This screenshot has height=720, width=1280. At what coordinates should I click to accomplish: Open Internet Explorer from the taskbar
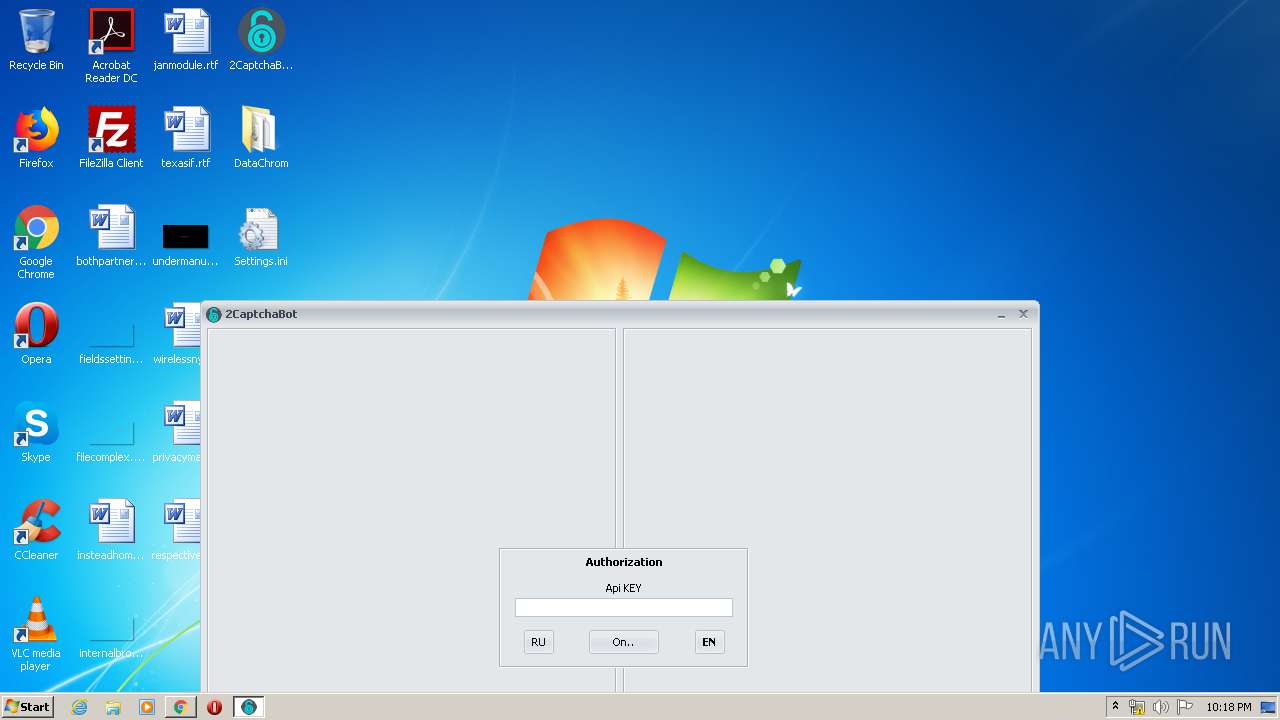(x=80, y=707)
